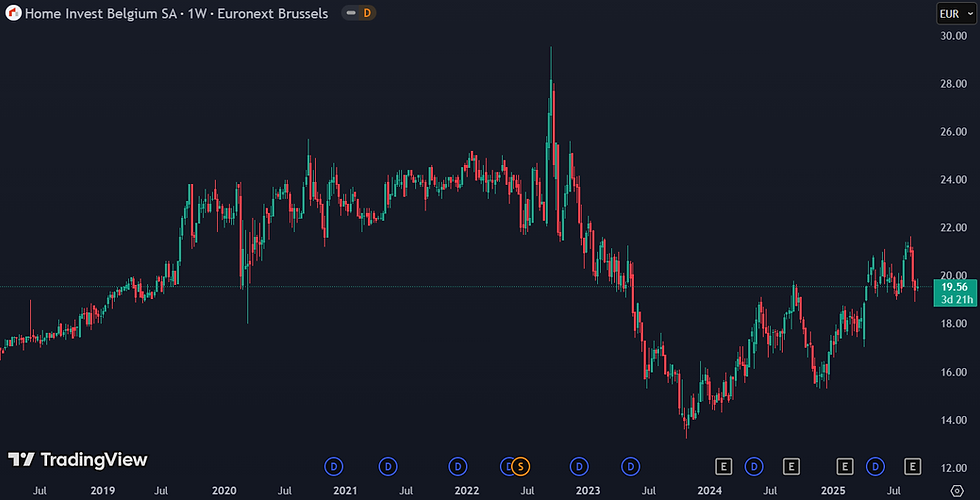
Task: Click the Home Invest Belgium symbol logo
Action: point(13,12)
